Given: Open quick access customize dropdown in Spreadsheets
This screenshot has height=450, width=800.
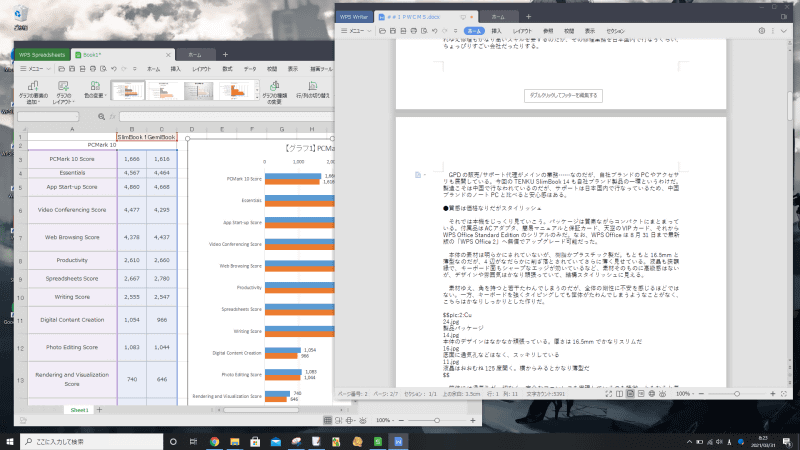Looking at the screenshot, I should (135, 69).
